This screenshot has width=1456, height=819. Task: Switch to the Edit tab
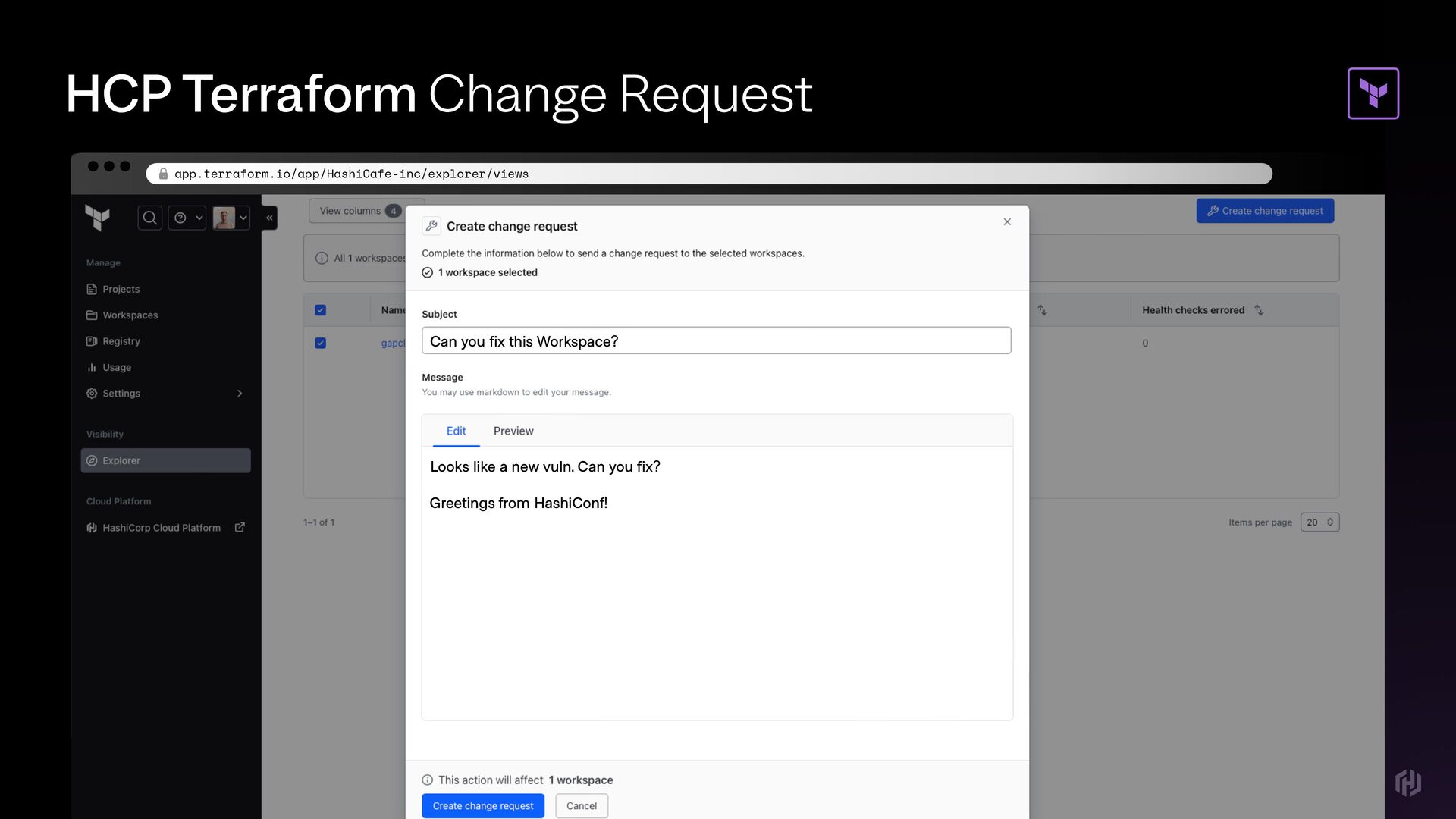[x=456, y=431]
